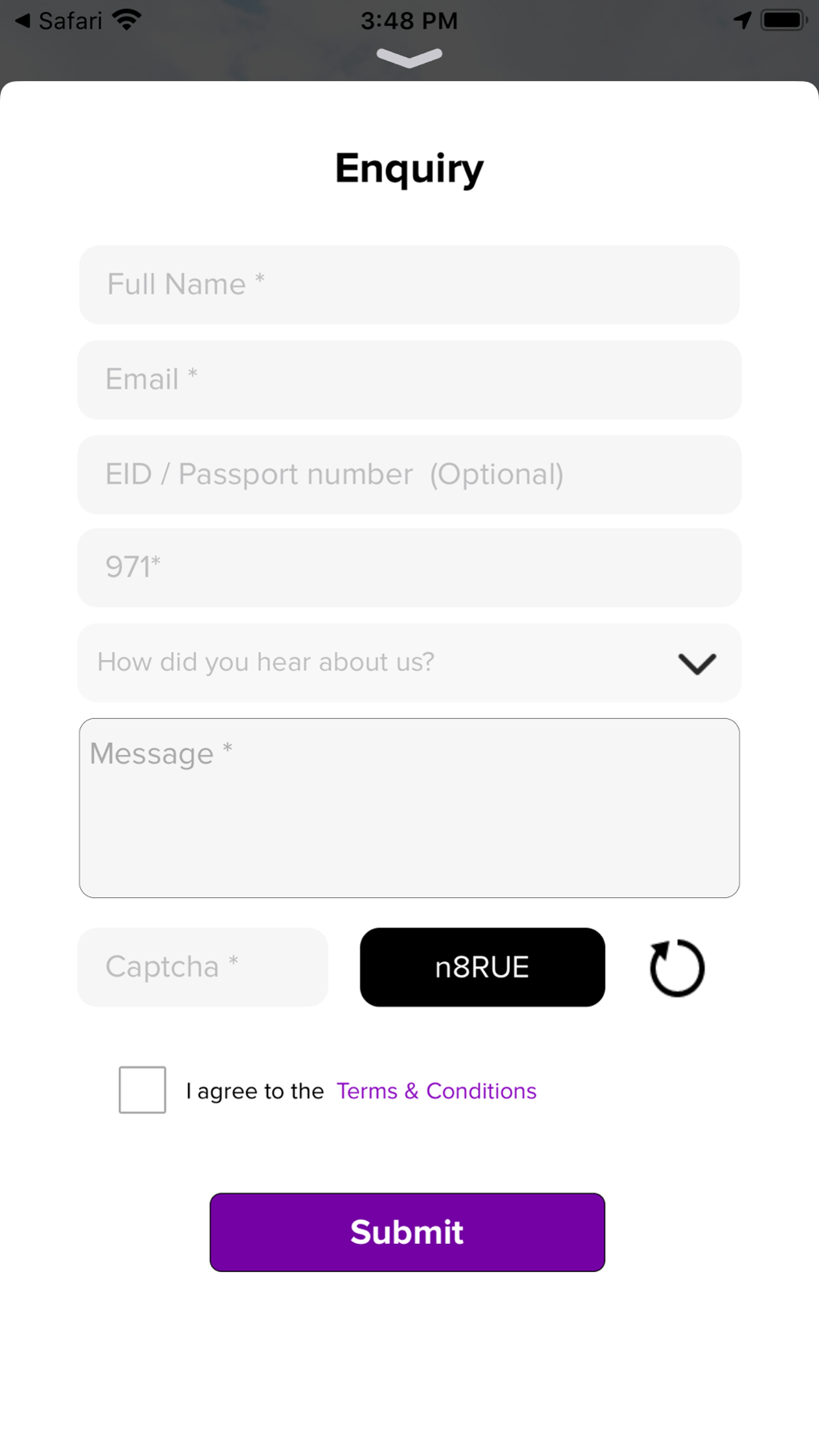Focus the Full Name field
This screenshot has width=819, height=1456.
point(409,284)
